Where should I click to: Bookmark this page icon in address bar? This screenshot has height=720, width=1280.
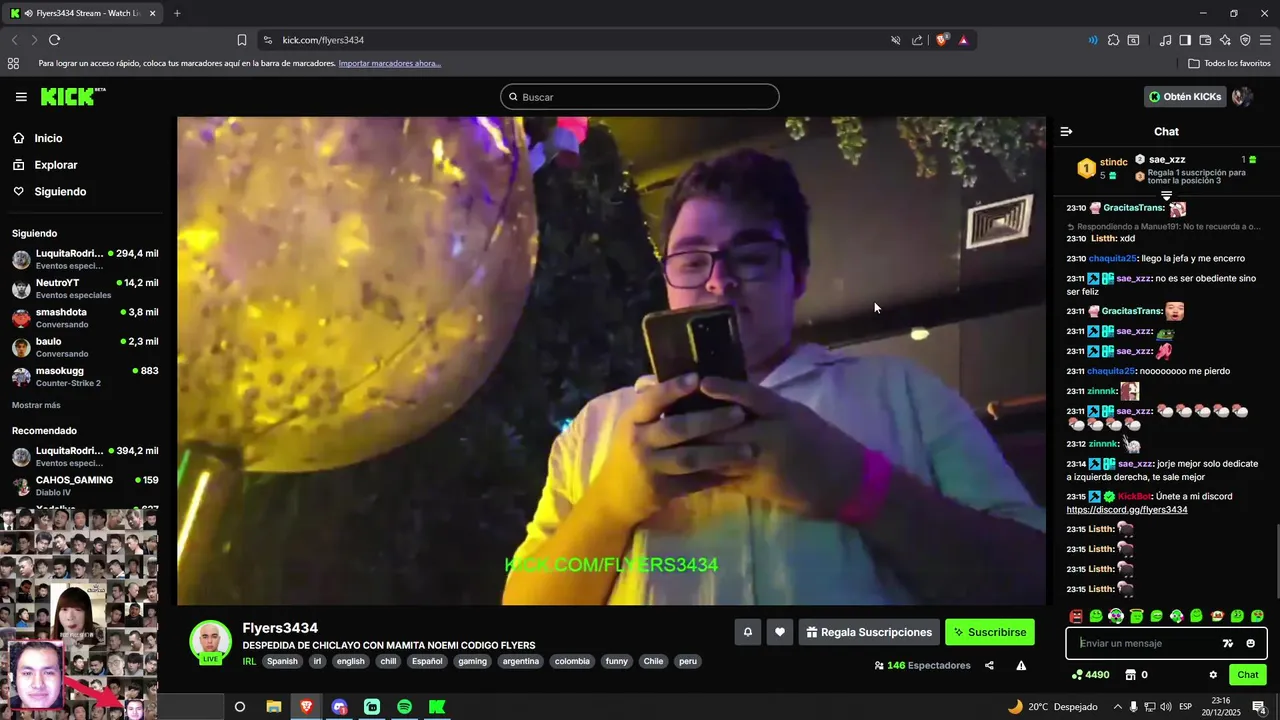coord(242,40)
